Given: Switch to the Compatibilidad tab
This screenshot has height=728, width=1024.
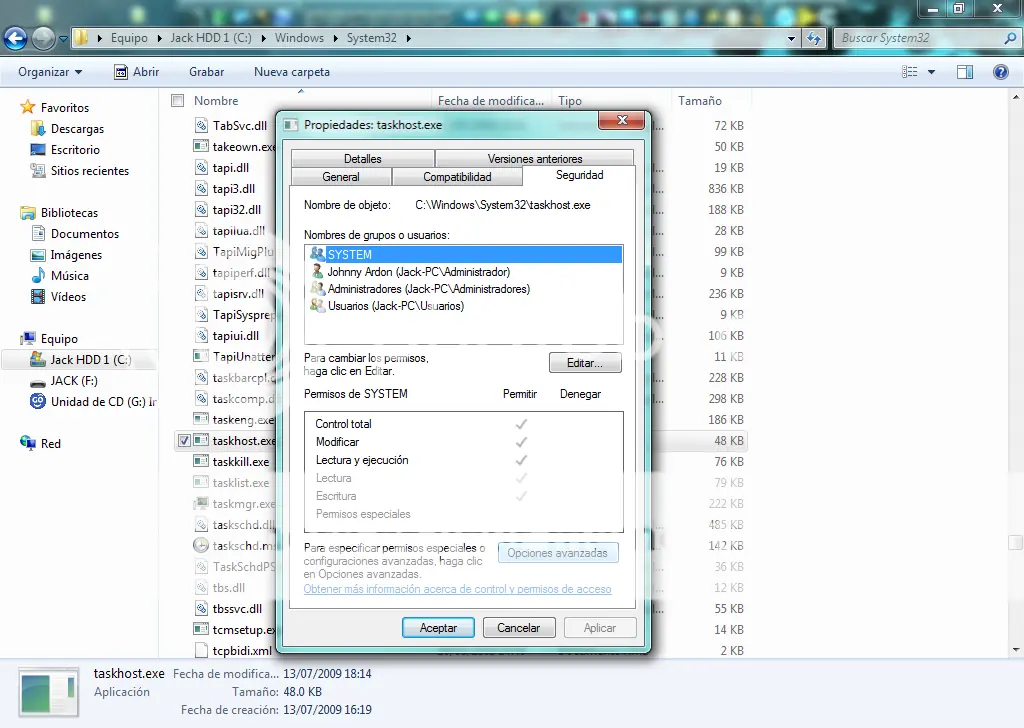Looking at the screenshot, I should click(457, 177).
